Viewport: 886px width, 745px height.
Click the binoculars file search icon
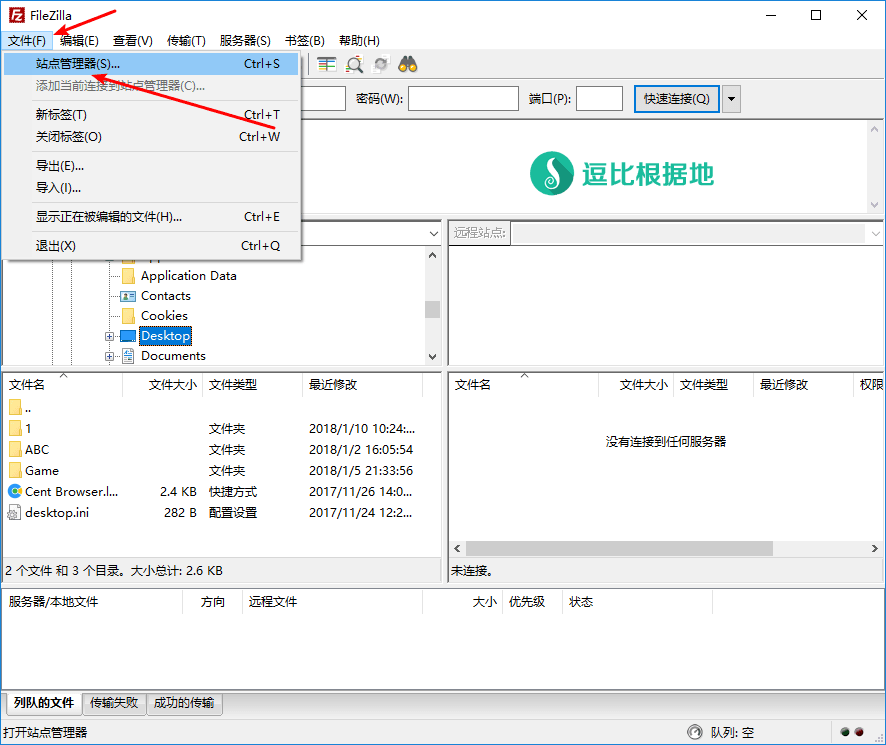pos(408,65)
